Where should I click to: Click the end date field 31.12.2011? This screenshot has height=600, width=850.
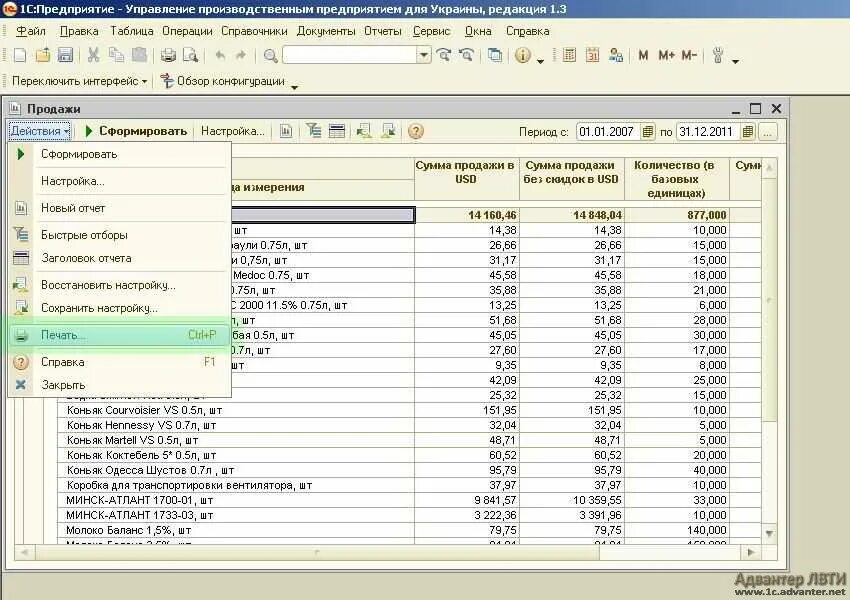point(709,132)
